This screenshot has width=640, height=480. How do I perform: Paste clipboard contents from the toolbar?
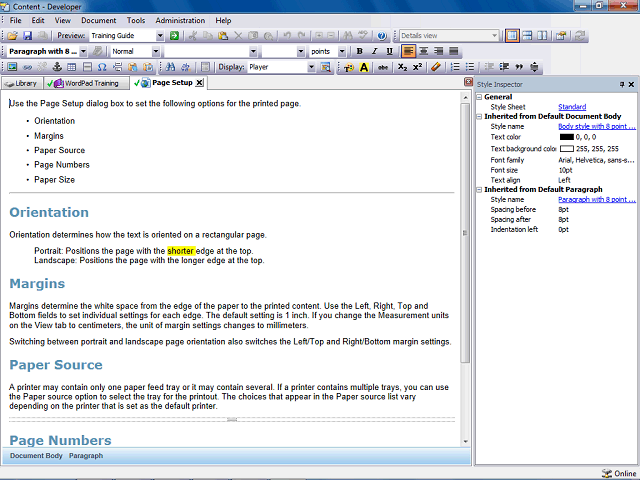tap(223, 36)
